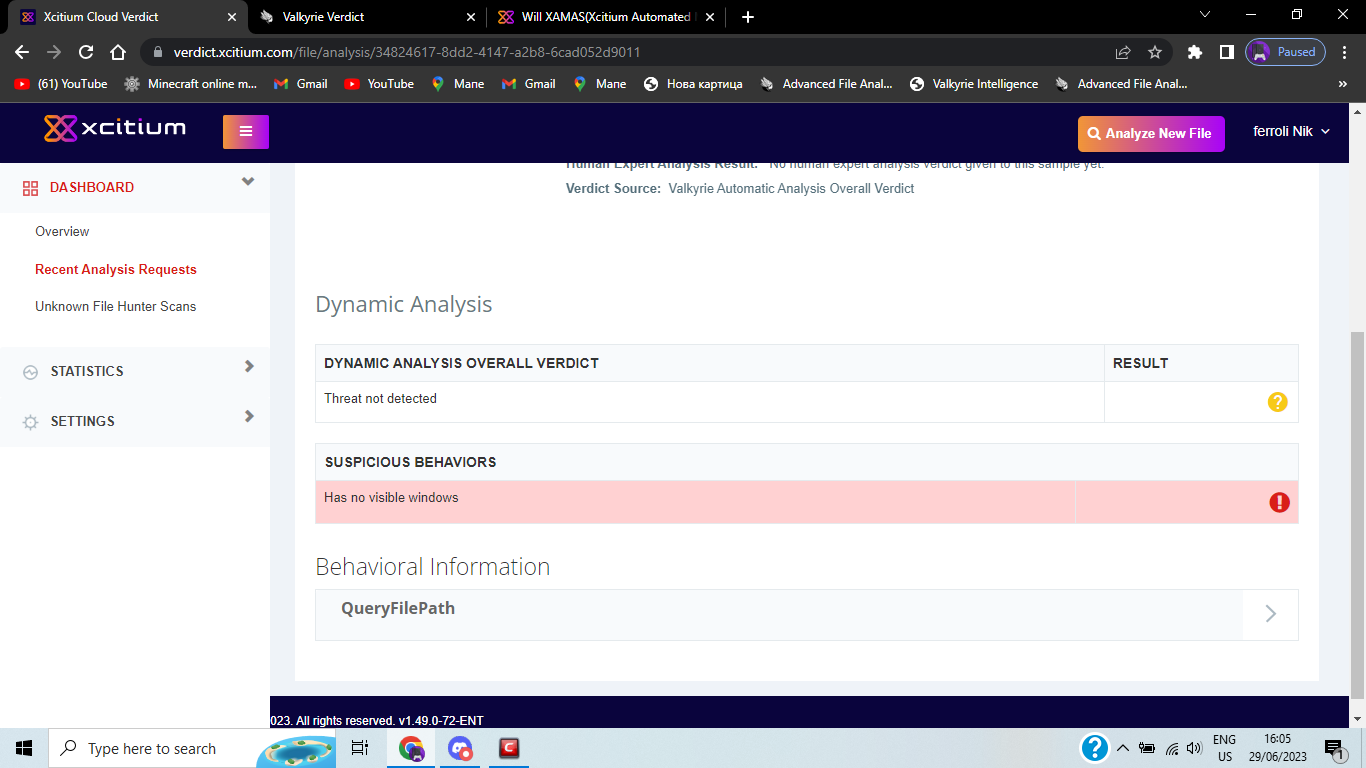Open Task View on the taskbar
Screen dimensions: 1366x768
(x=360, y=748)
